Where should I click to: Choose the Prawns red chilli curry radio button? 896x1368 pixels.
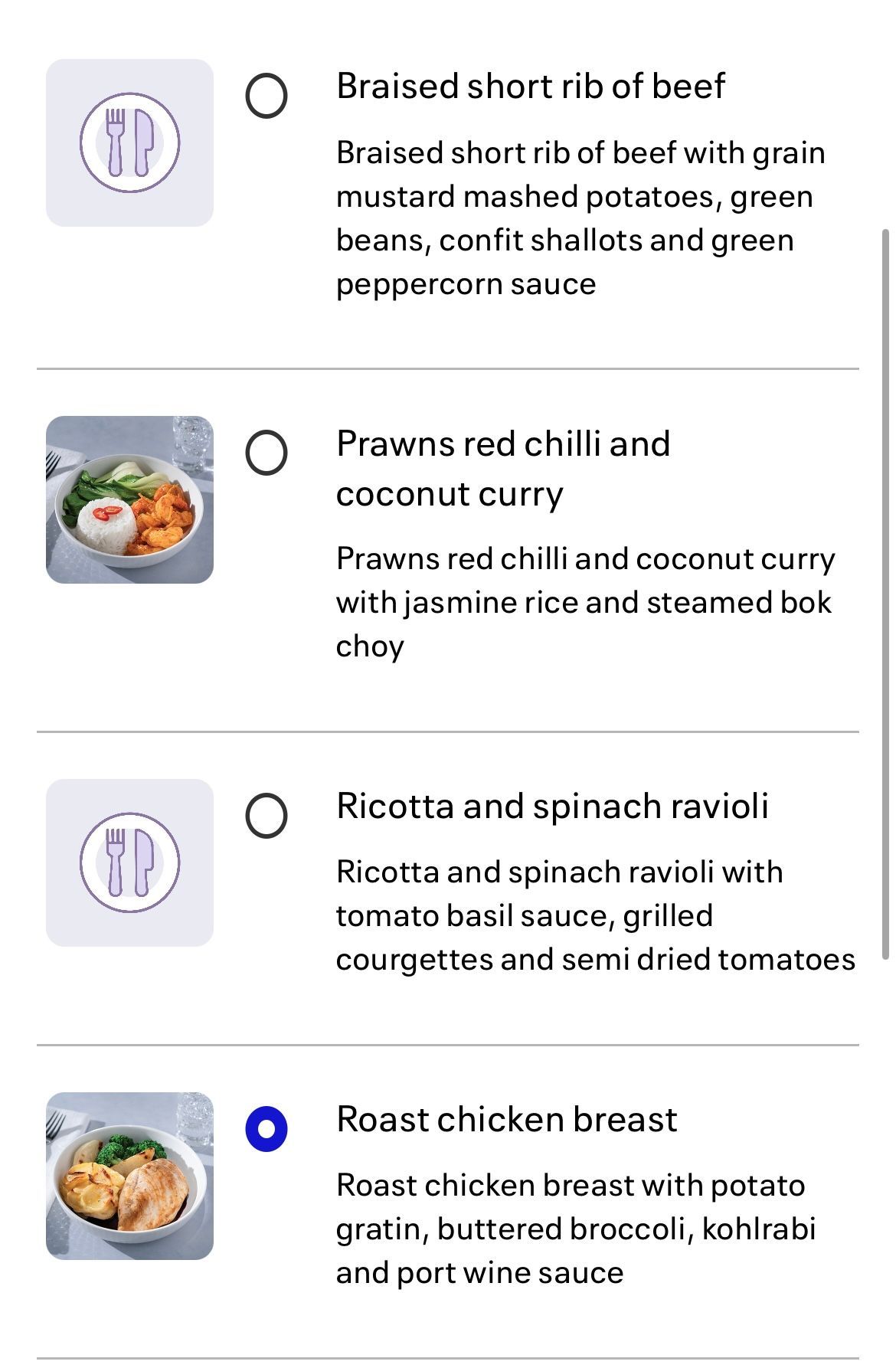(266, 453)
